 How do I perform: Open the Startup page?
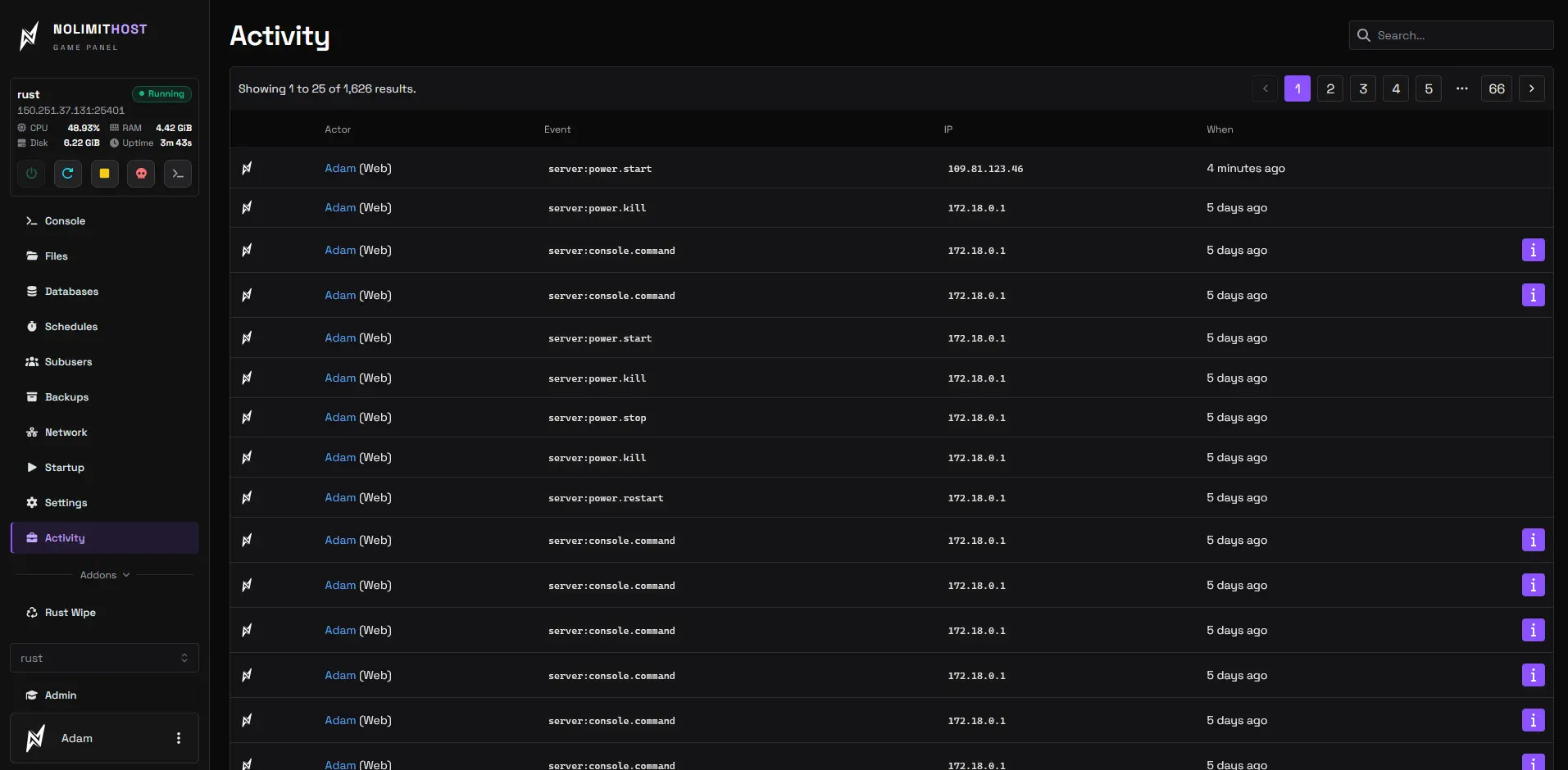tap(105, 468)
